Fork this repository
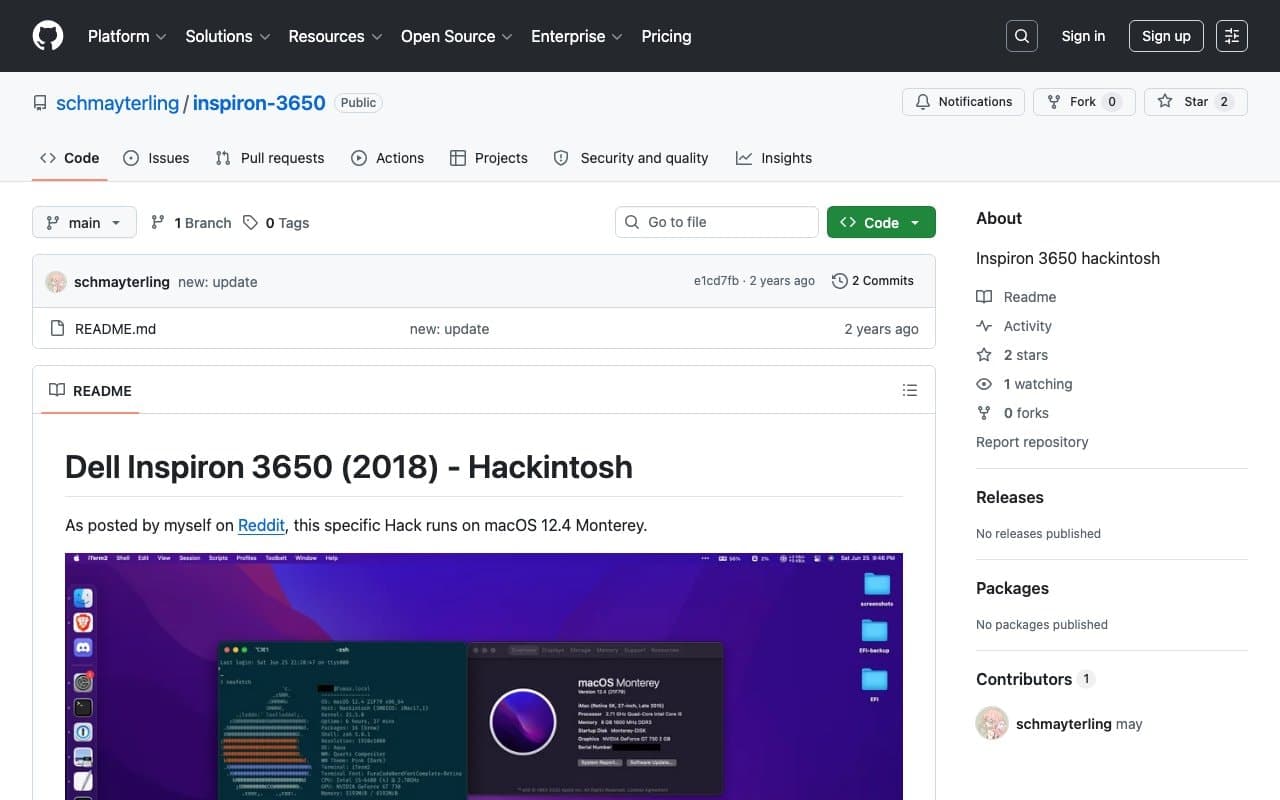 [x=1084, y=102]
